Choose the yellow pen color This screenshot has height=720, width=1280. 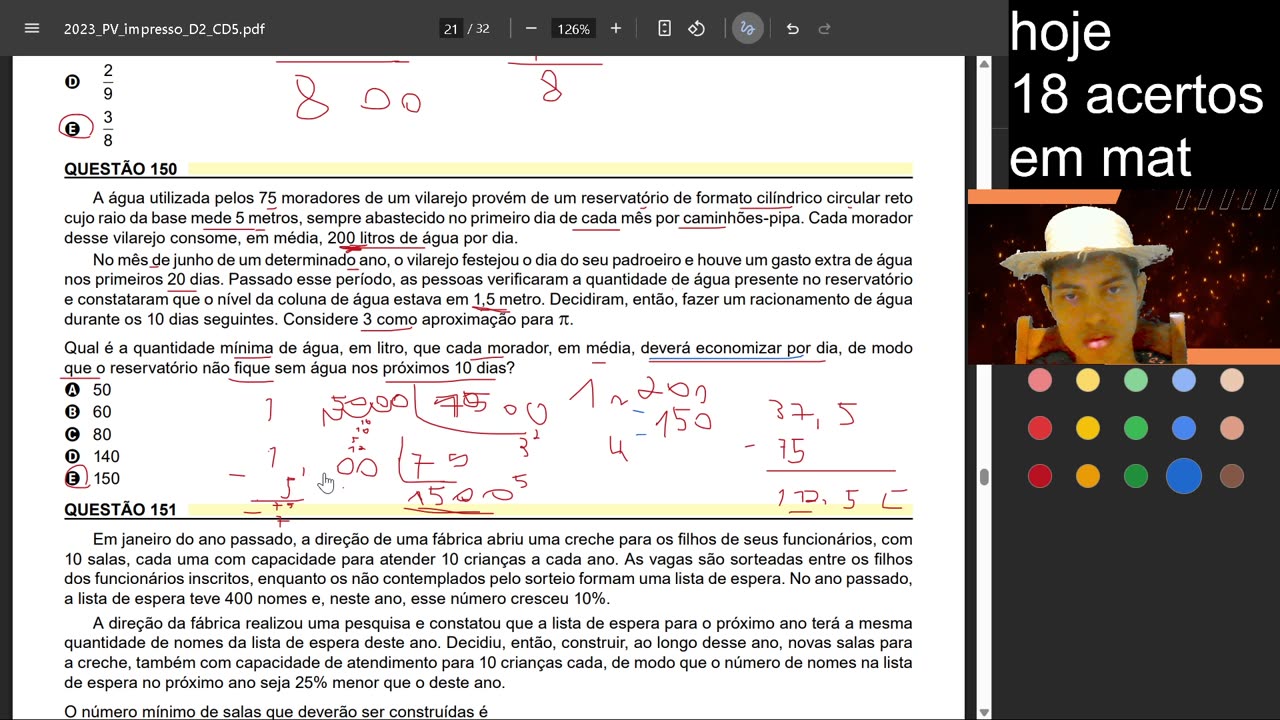[1088, 428]
